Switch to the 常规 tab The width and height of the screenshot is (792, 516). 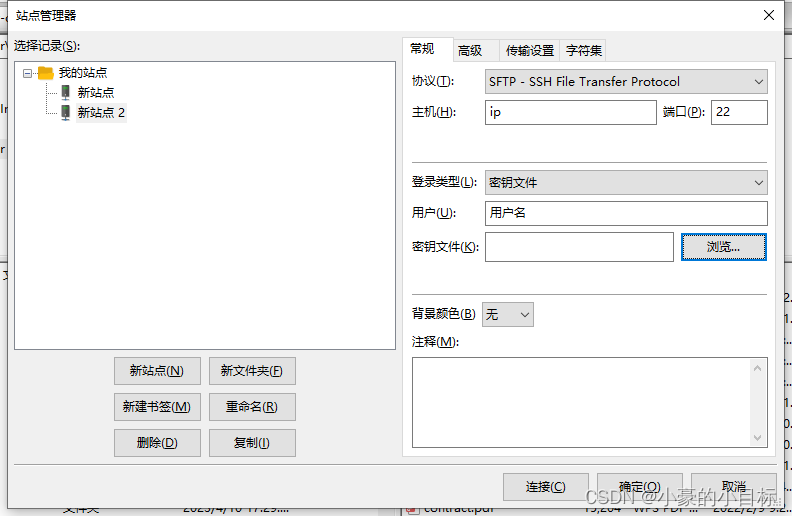click(427, 49)
